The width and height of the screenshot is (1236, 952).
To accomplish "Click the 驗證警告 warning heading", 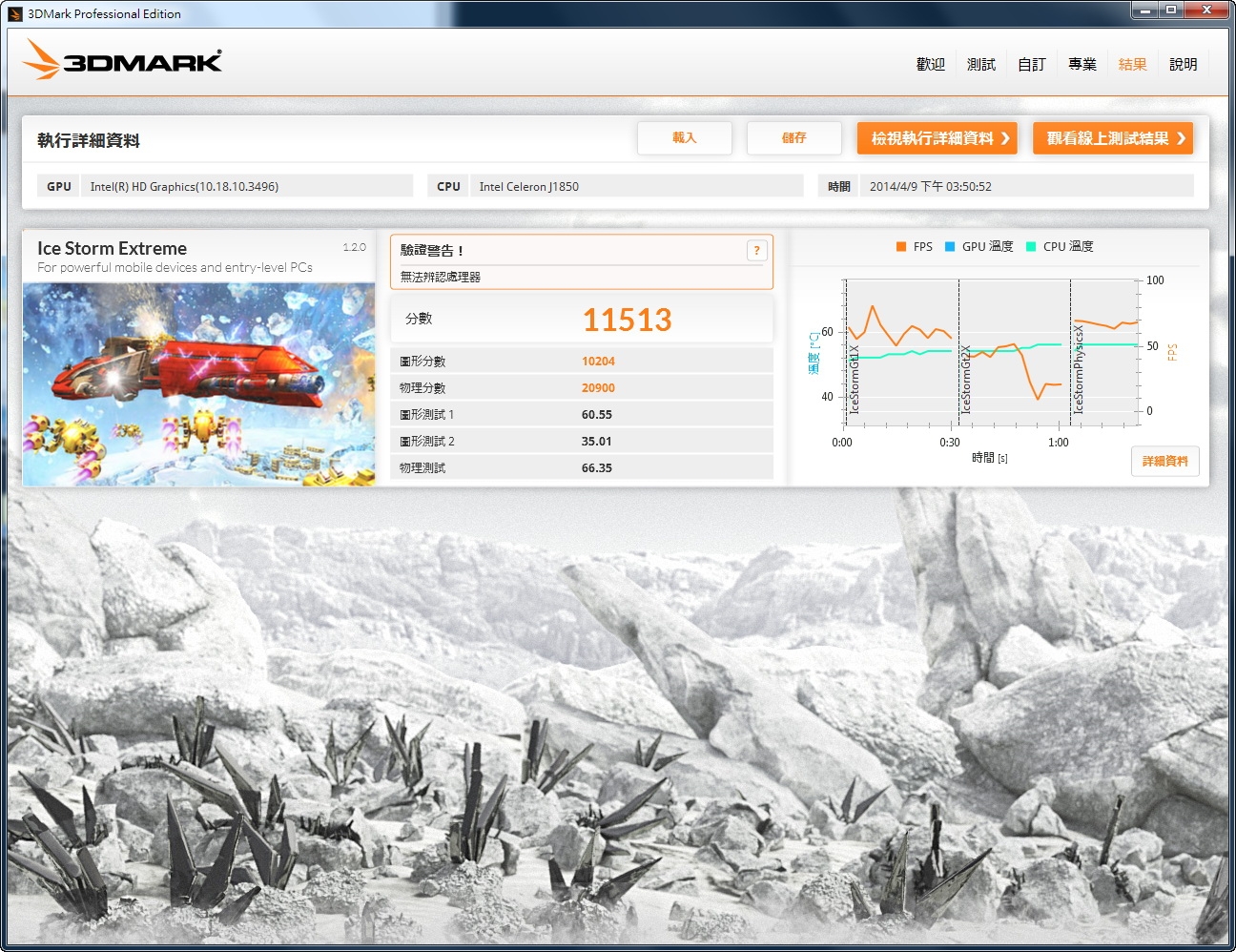I will pos(431,250).
